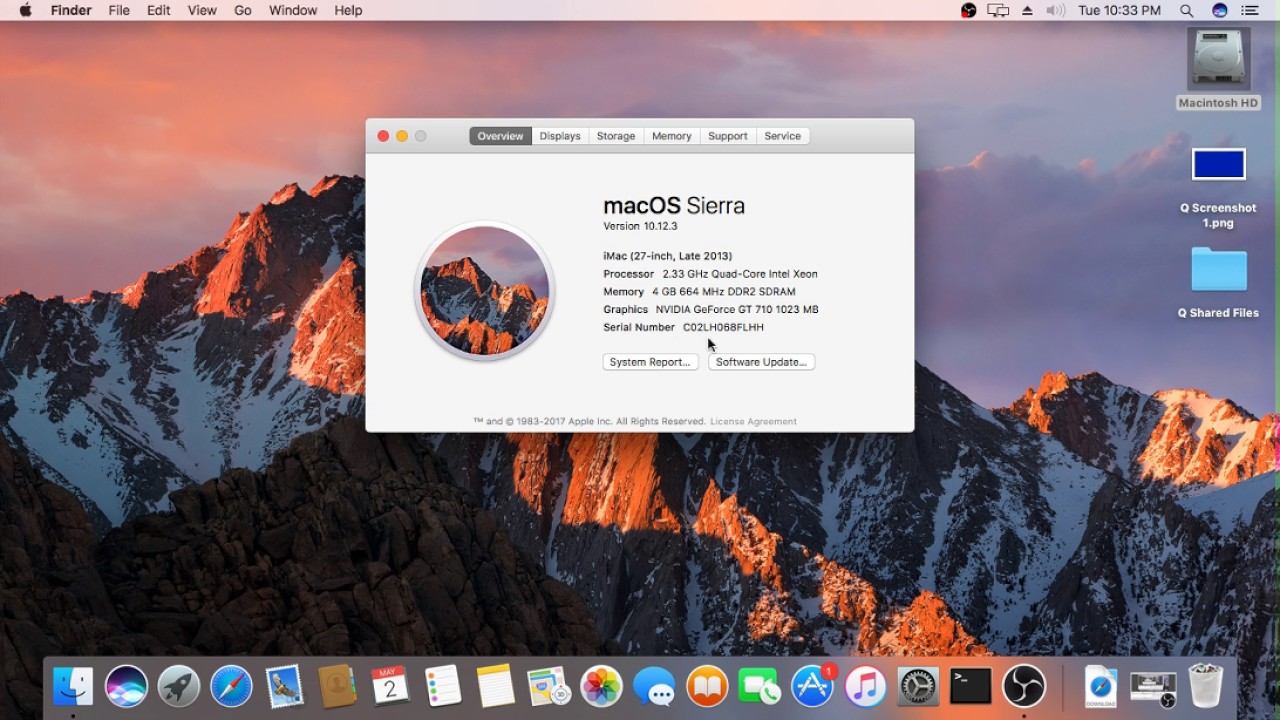Open Spotlight search magnifier
The height and width of the screenshot is (720, 1280).
[x=1187, y=10]
